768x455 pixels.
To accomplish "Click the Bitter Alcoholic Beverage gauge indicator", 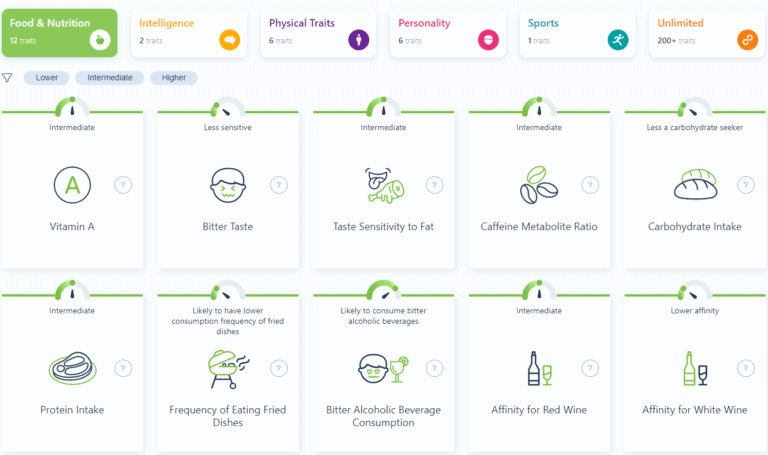I will [x=384, y=290].
